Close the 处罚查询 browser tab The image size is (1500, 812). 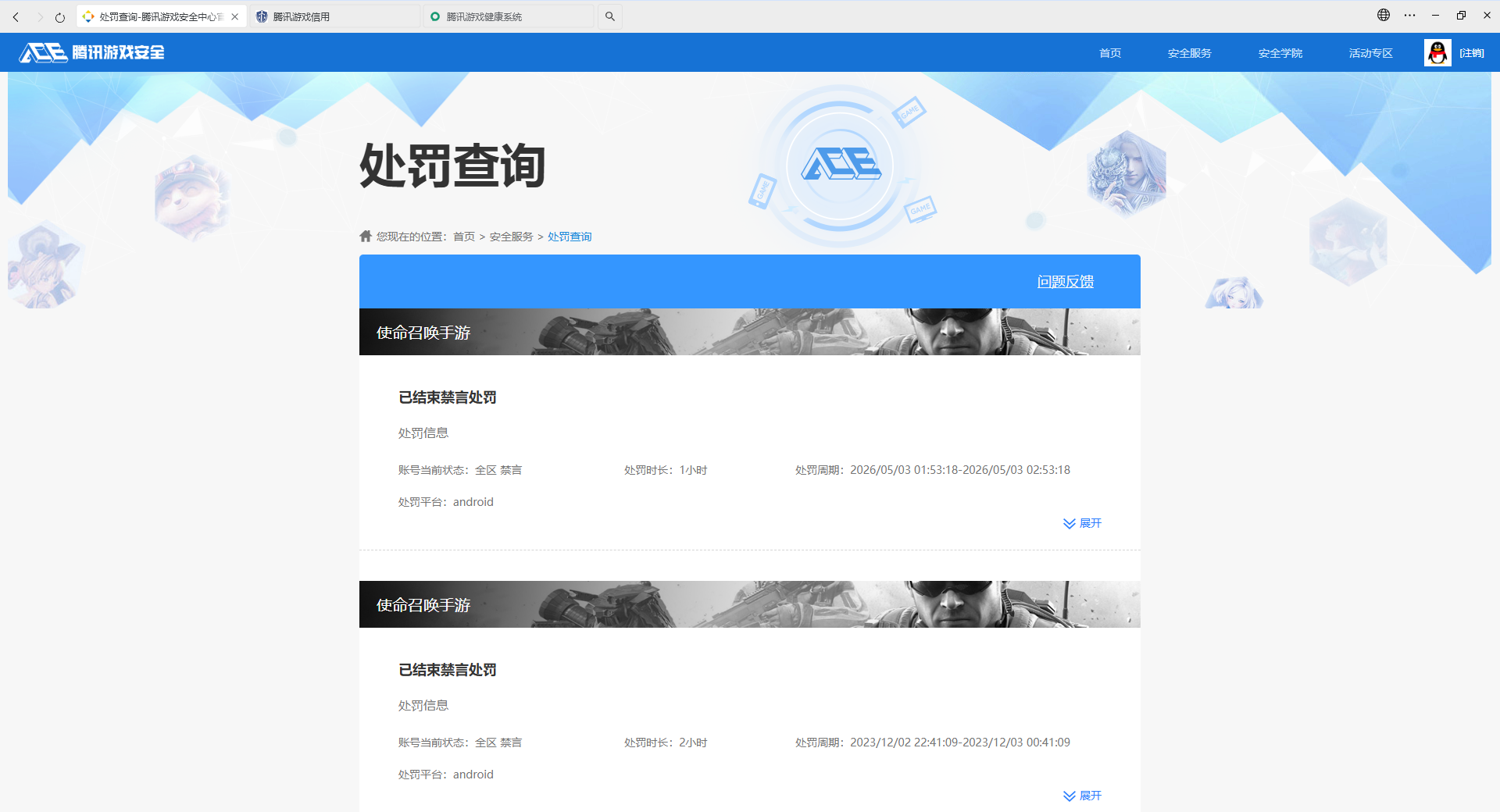tap(234, 16)
